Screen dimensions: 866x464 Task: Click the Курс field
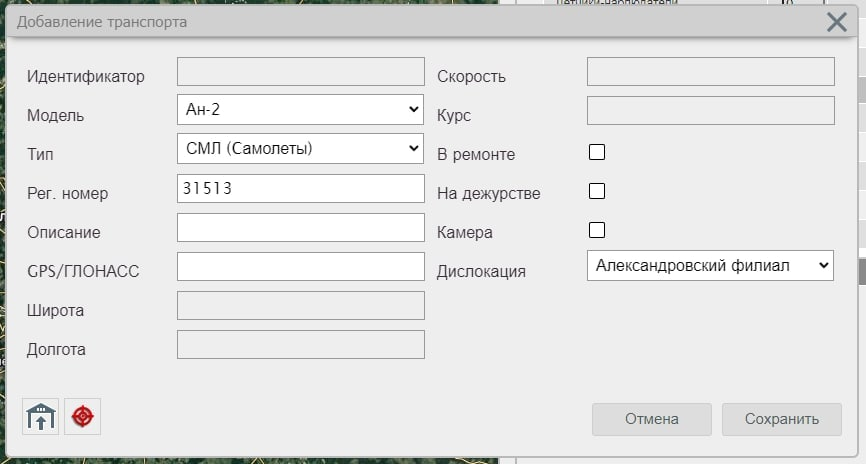pyautogui.click(x=710, y=110)
